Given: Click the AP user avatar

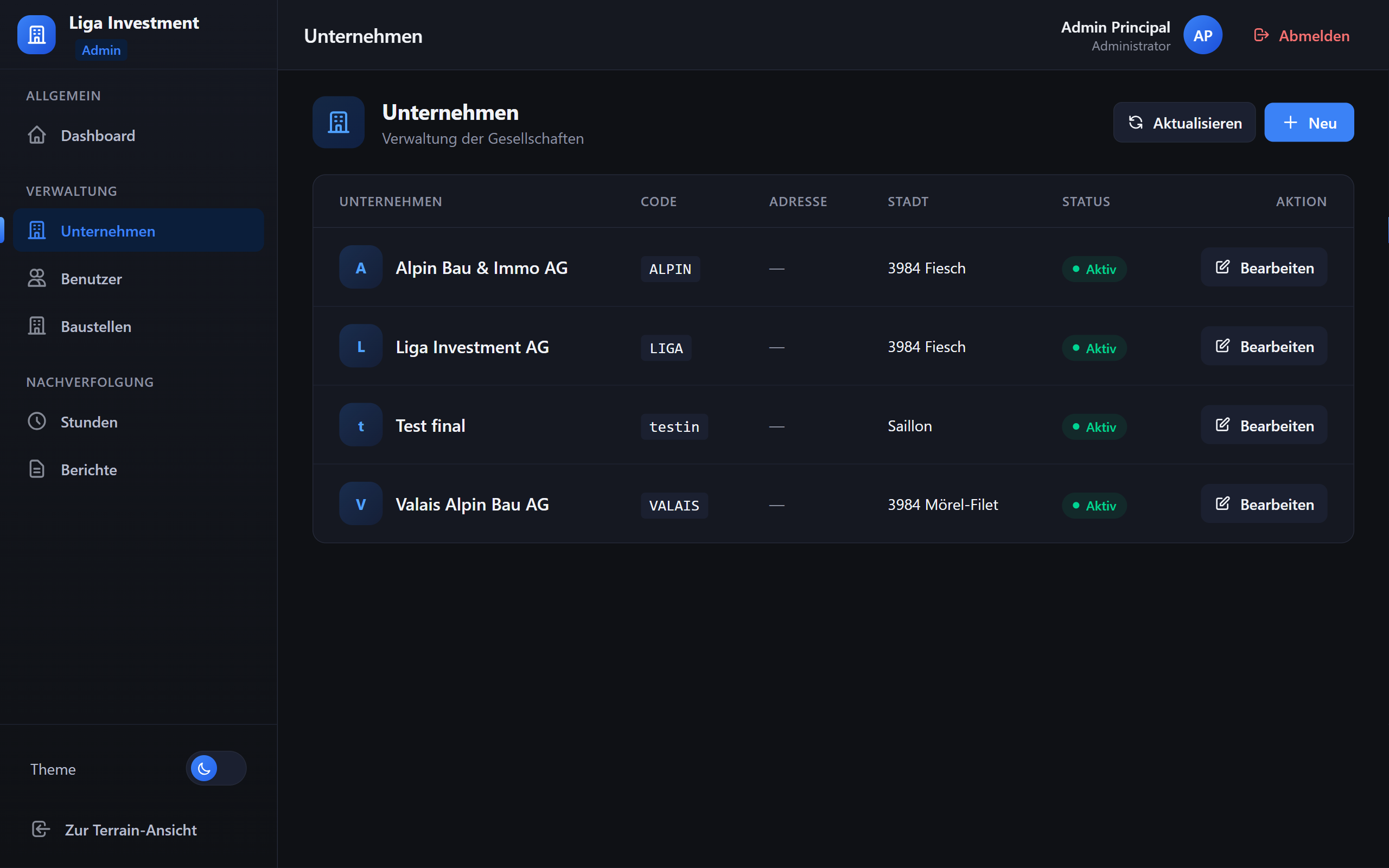Looking at the screenshot, I should pyautogui.click(x=1202, y=36).
